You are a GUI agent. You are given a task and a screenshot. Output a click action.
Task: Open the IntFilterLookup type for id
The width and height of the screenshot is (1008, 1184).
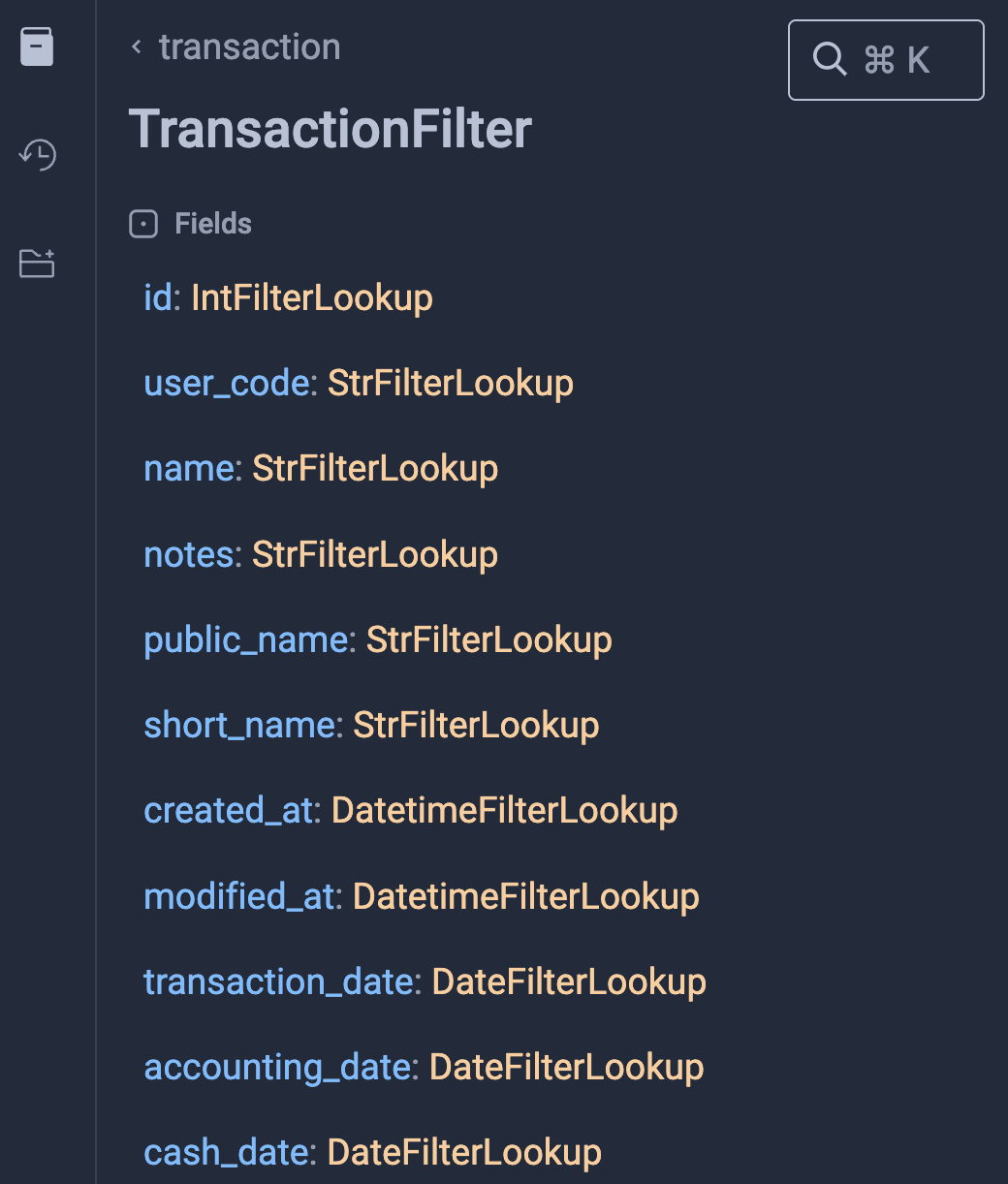click(311, 297)
